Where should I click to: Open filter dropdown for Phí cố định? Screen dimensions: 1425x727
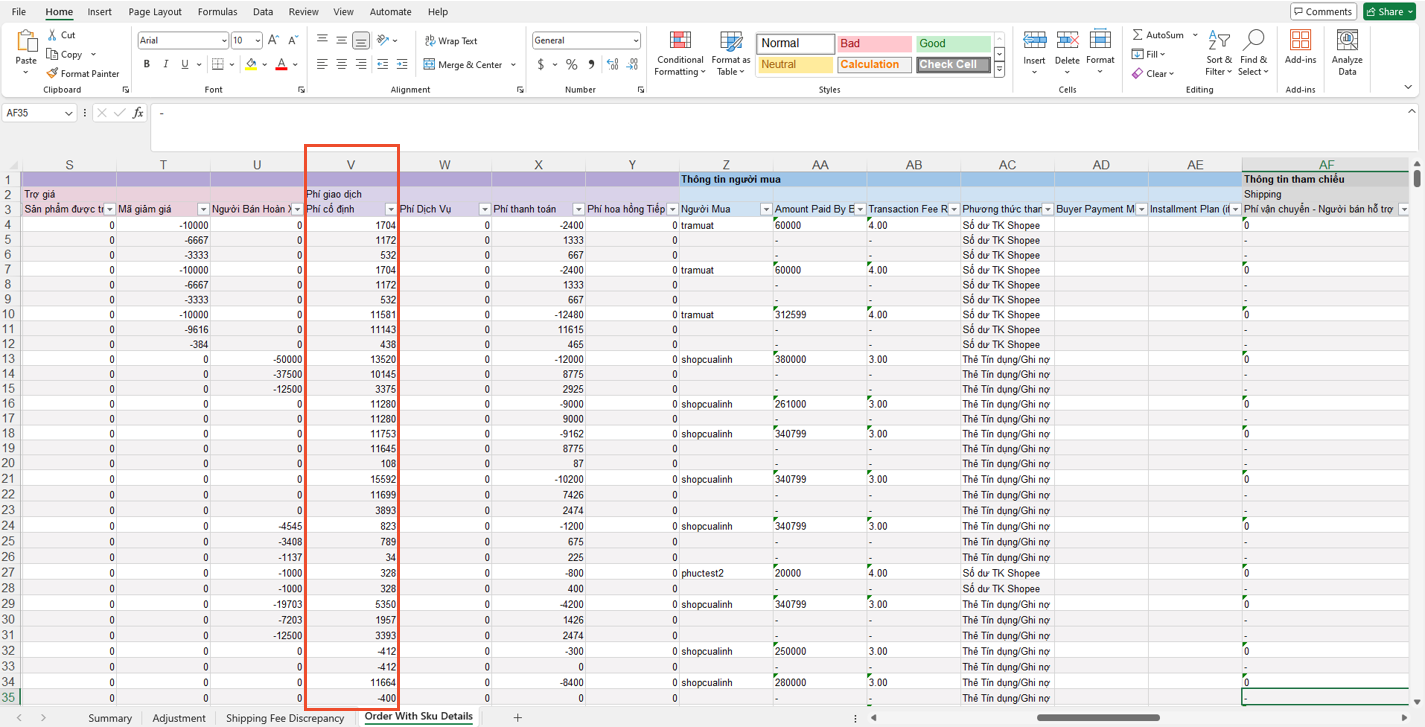click(390, 209)
